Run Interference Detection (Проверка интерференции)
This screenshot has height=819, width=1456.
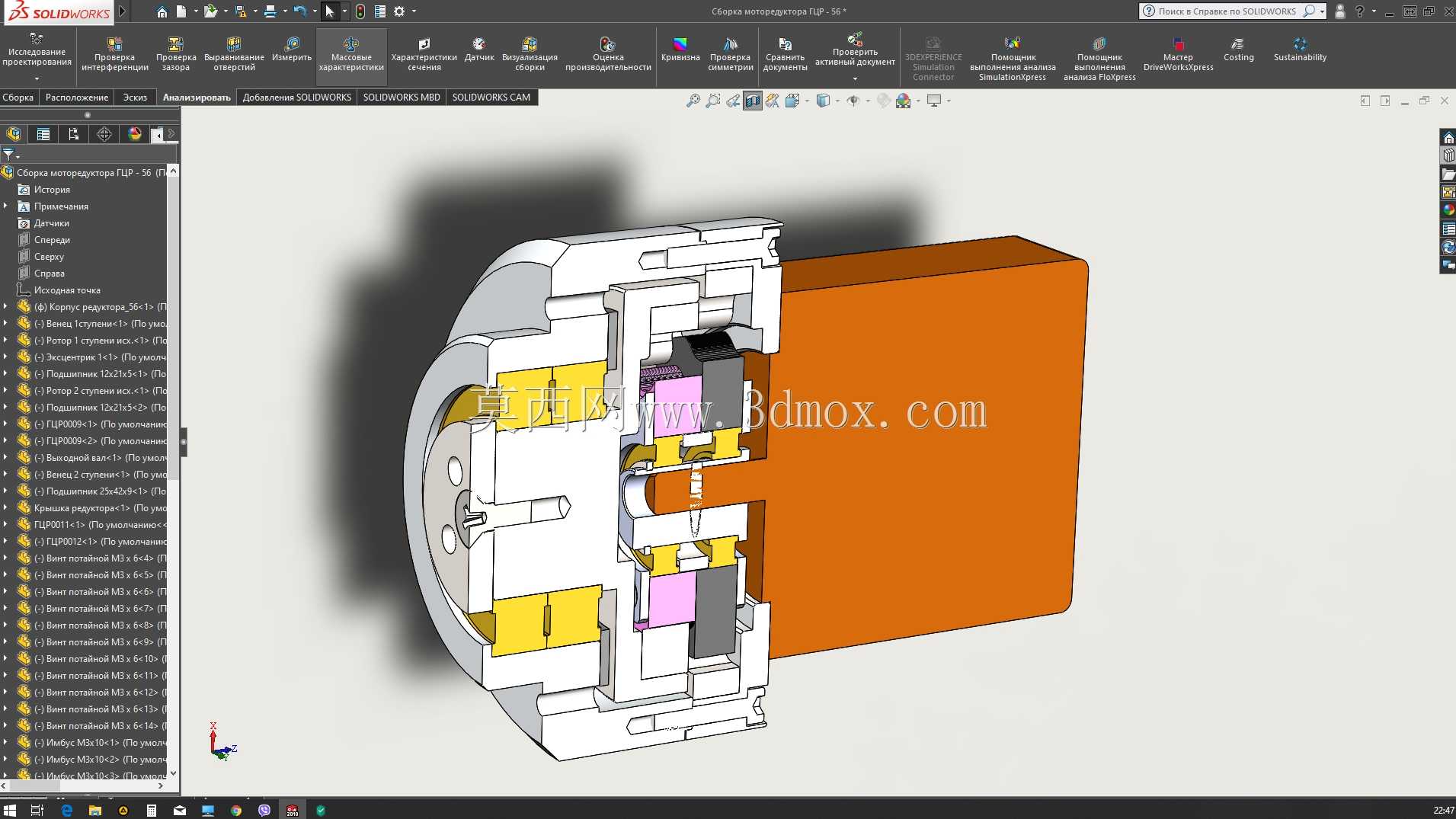114,55
